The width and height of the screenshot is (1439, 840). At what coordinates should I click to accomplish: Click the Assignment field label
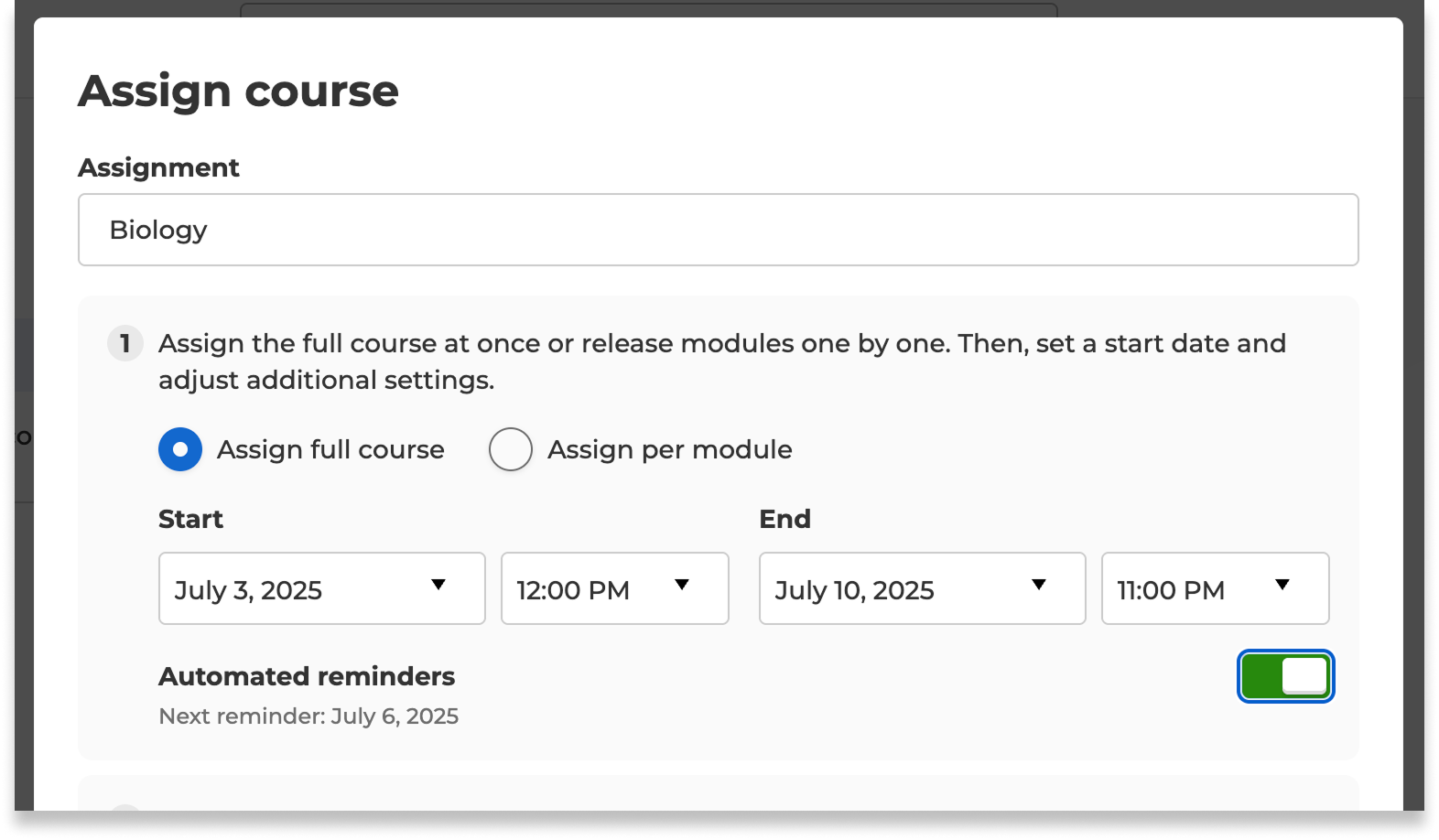158,167
